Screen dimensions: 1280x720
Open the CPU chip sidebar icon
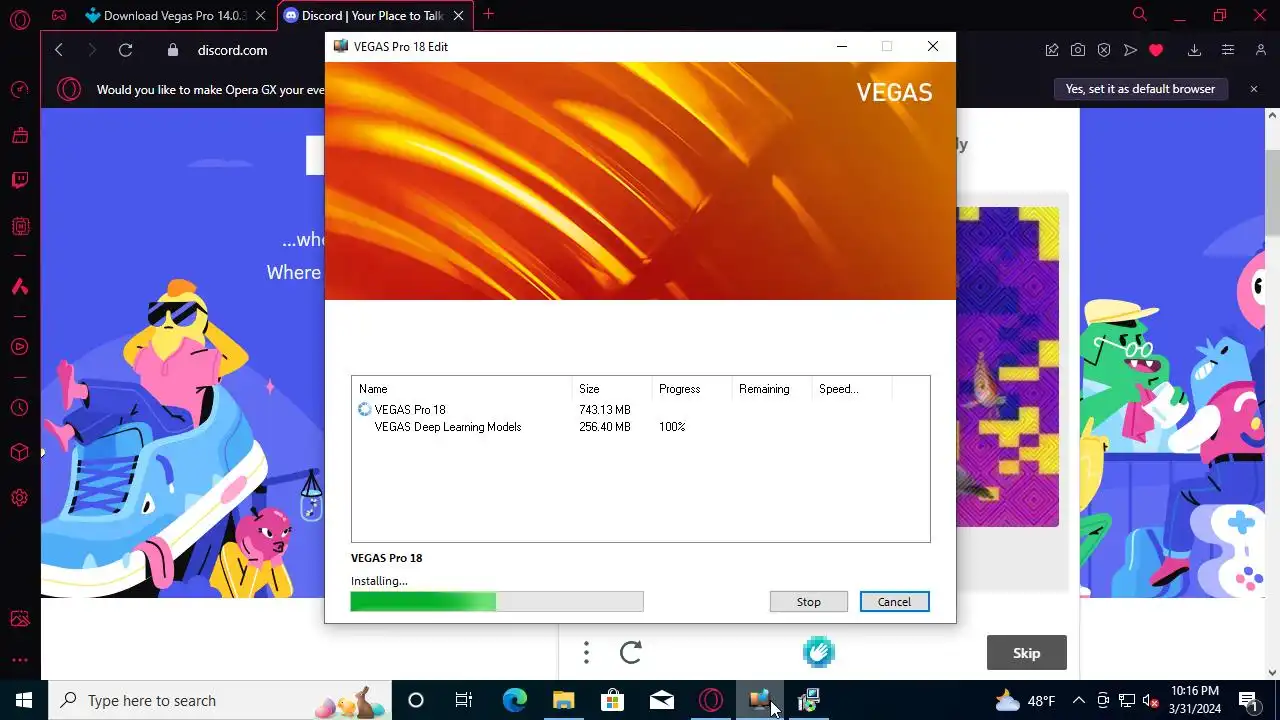[20, 226]
